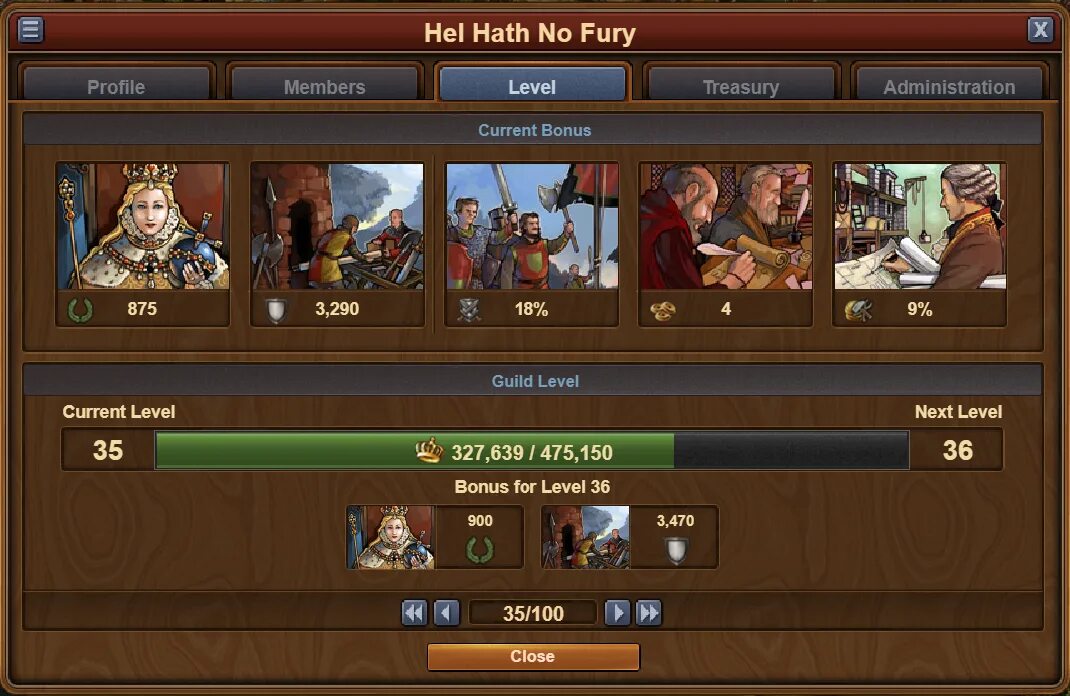Open the Treasury tab

pyautogui.click(x=741, y=85)
